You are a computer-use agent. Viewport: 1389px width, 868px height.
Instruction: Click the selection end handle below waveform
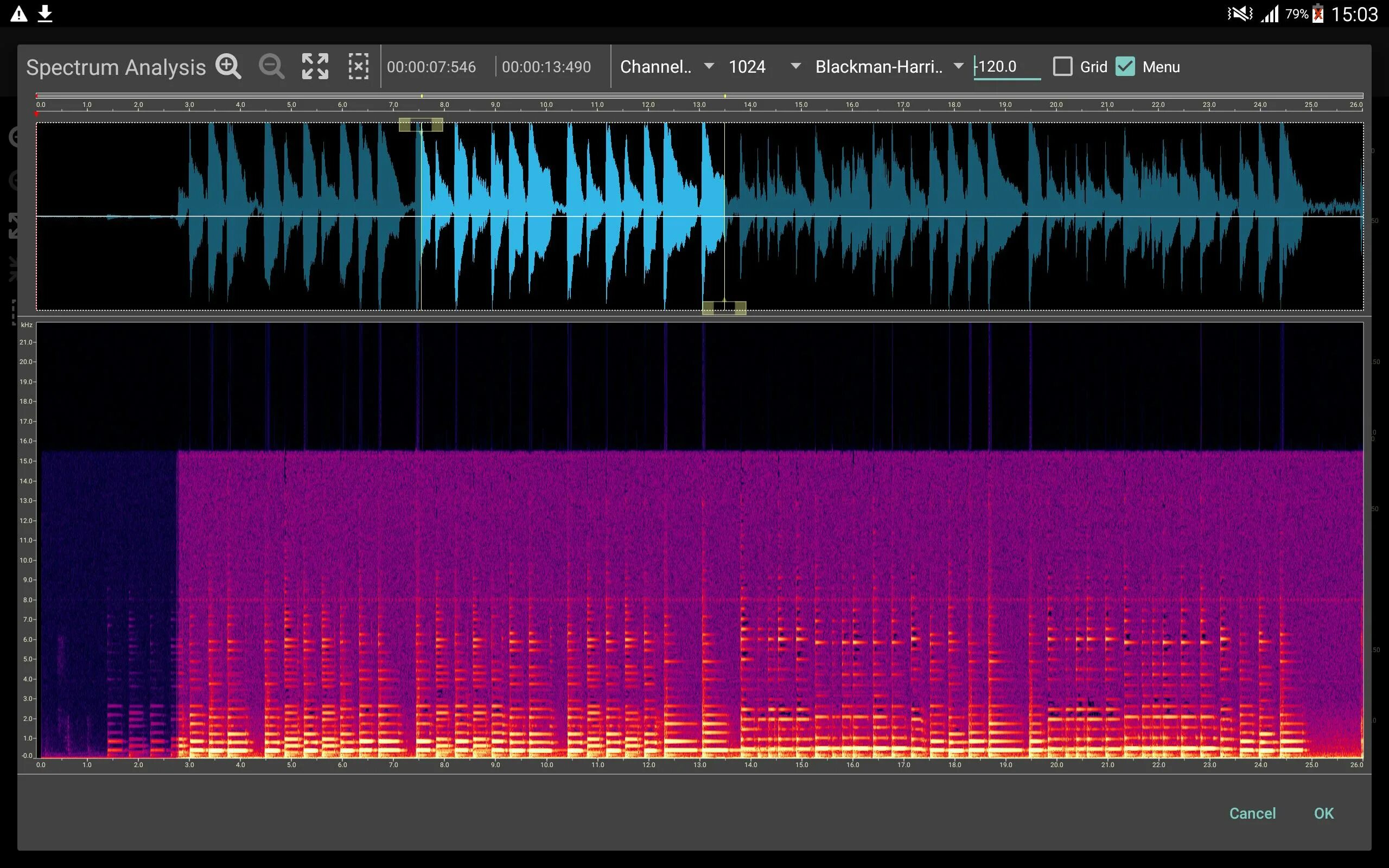724,308
